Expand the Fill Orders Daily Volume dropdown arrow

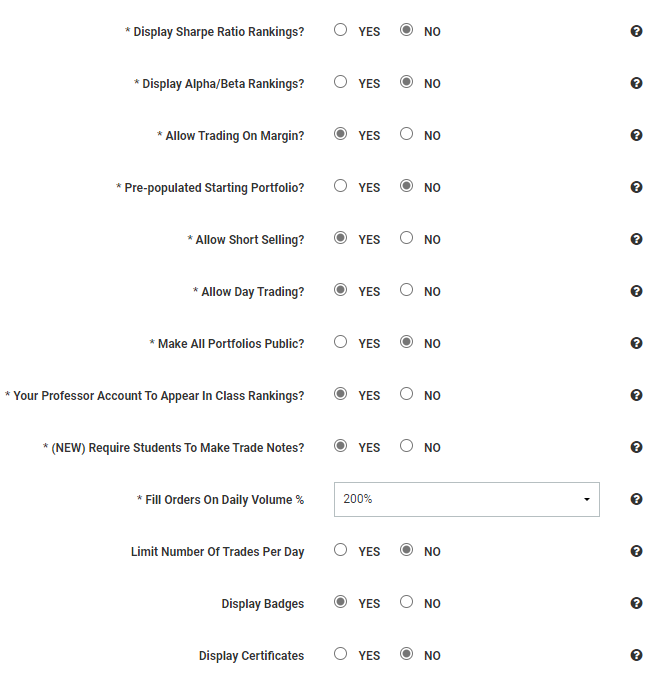click(x=587, y=500)
